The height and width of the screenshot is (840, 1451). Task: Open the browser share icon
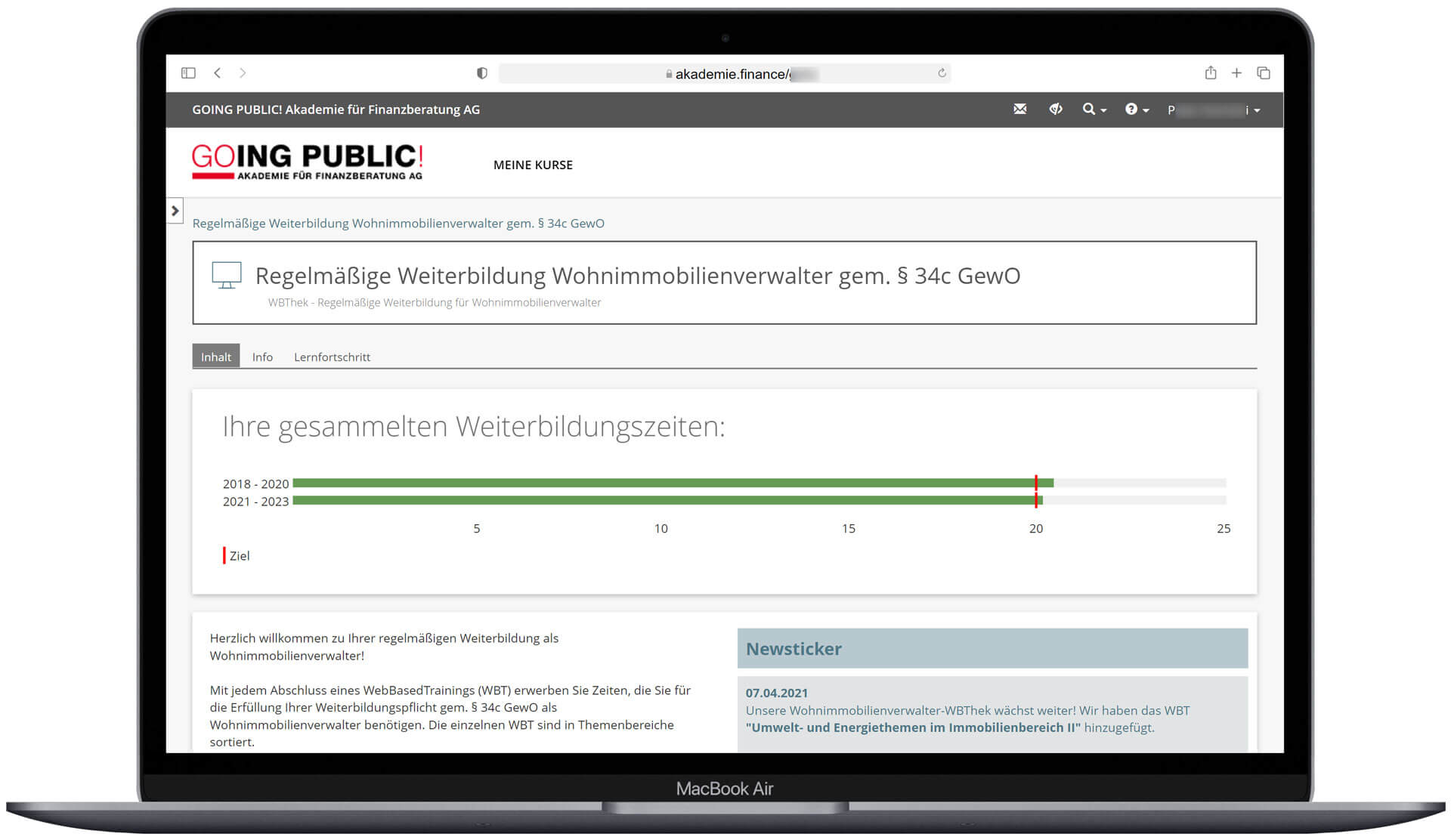pos(1211,73)
